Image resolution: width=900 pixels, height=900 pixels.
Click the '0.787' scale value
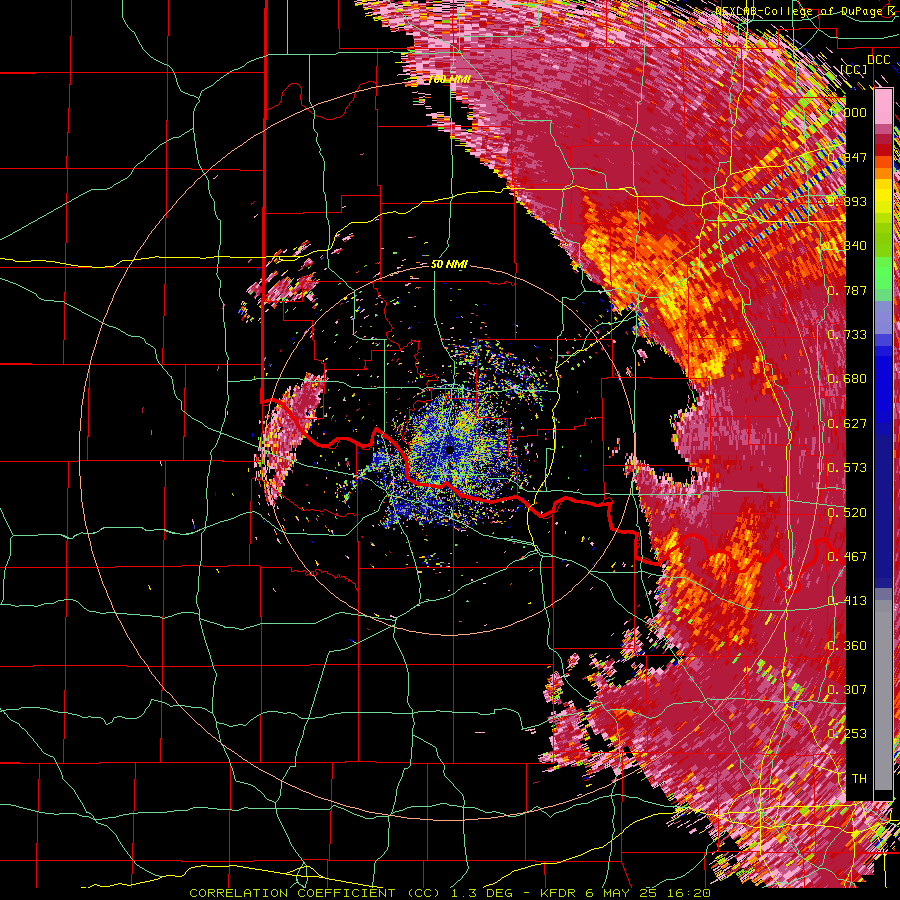[x=848, y=290]
